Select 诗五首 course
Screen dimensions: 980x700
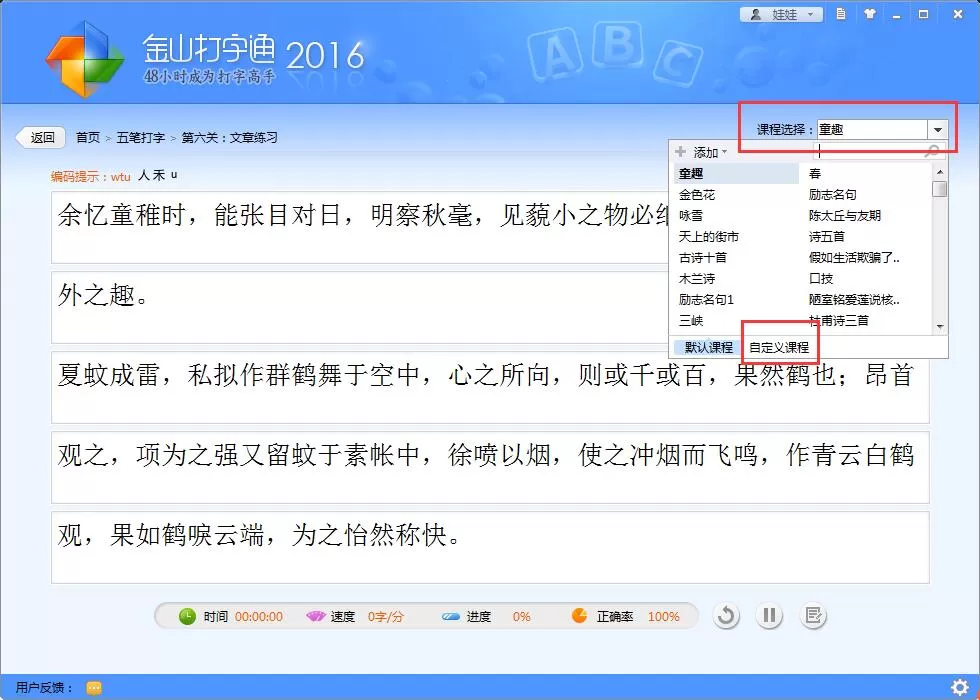[x=826, y=237]
